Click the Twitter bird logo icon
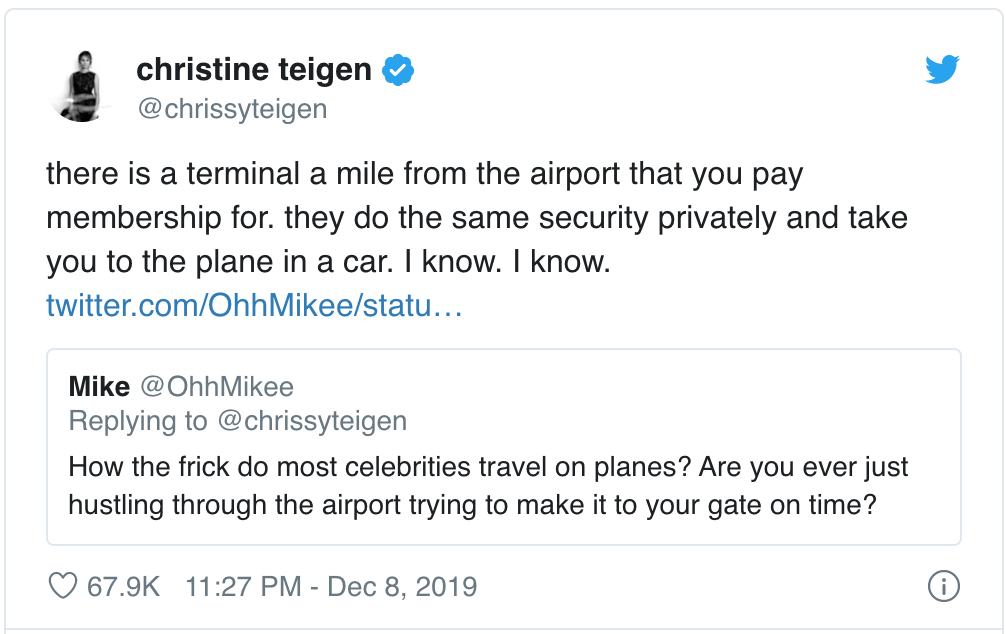The image size is (1006, 634). [x=942, y=69]
